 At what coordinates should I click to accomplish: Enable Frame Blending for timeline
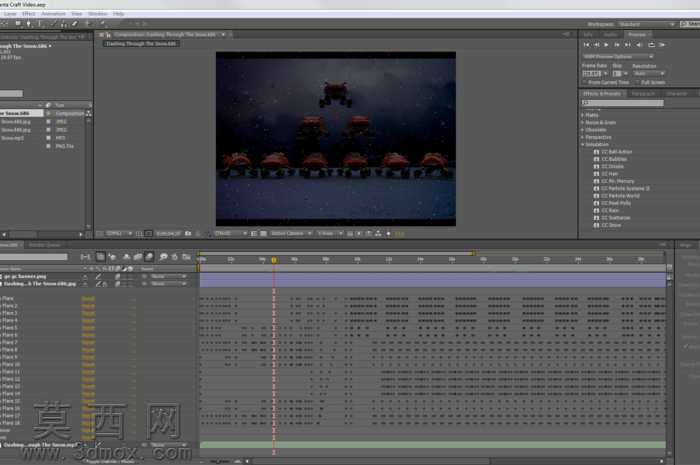(138, 257)
